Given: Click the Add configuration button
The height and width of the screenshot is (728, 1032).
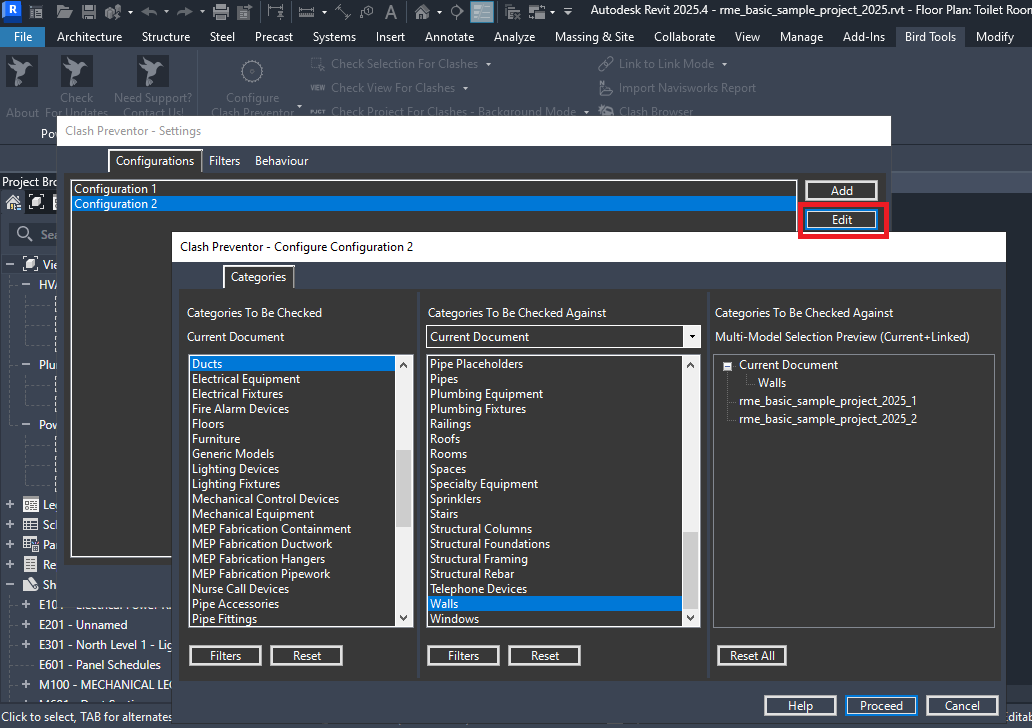Looking at the screenshot, I should pos(841,191).
